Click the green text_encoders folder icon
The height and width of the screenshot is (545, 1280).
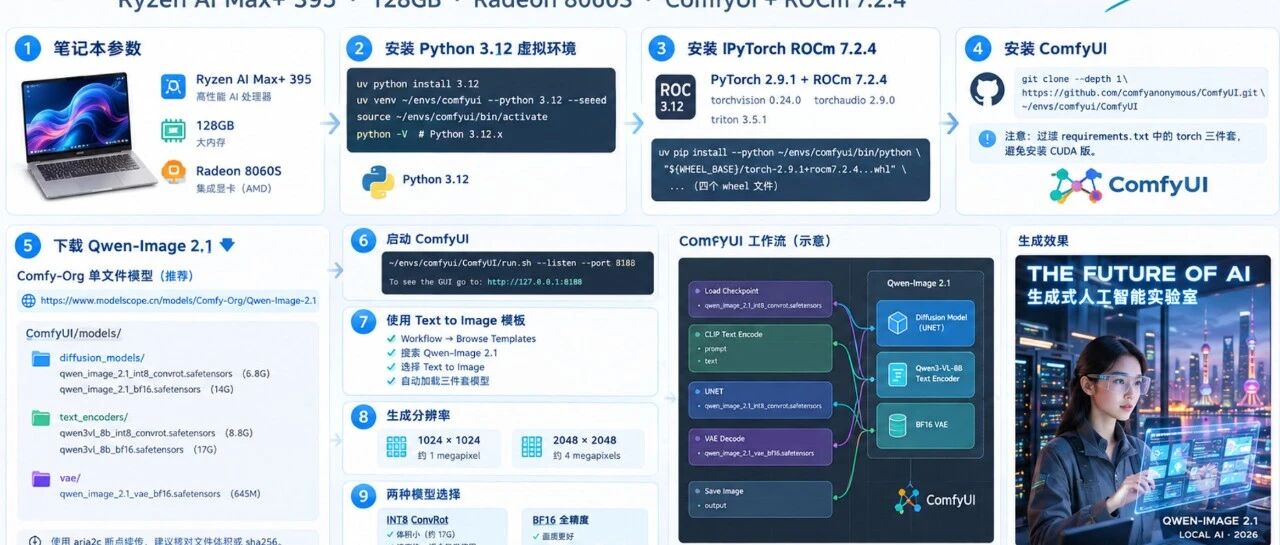click(41, 418)
